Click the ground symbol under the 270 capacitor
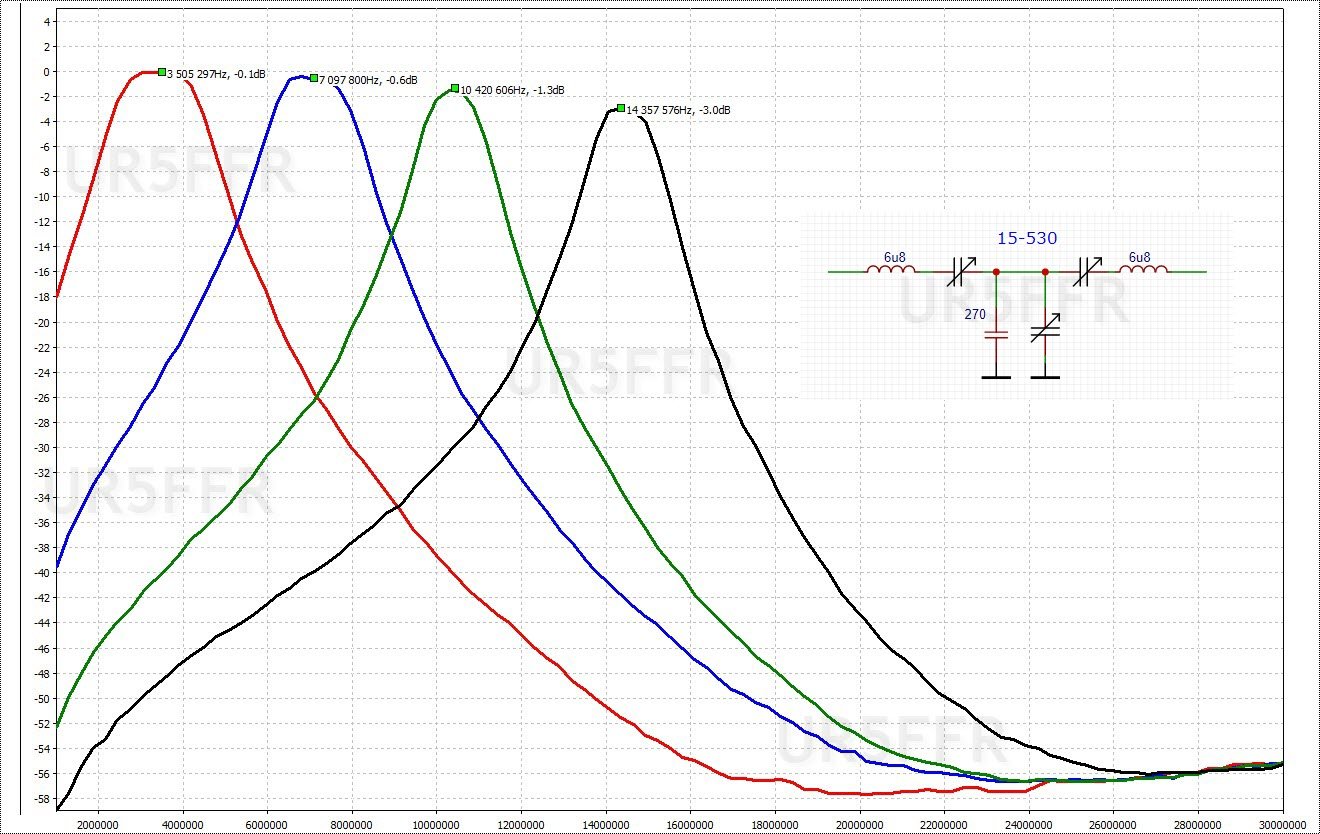Image resolution: width=1320 pixels, height=834 pixels. (995, 377)
